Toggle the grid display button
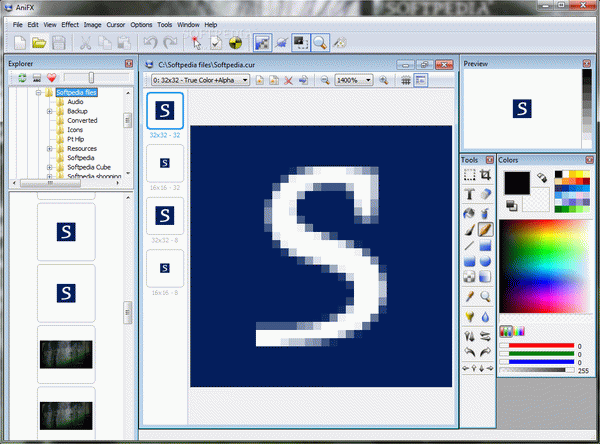The width and height of the screenshot is (600, 444). 406,80
